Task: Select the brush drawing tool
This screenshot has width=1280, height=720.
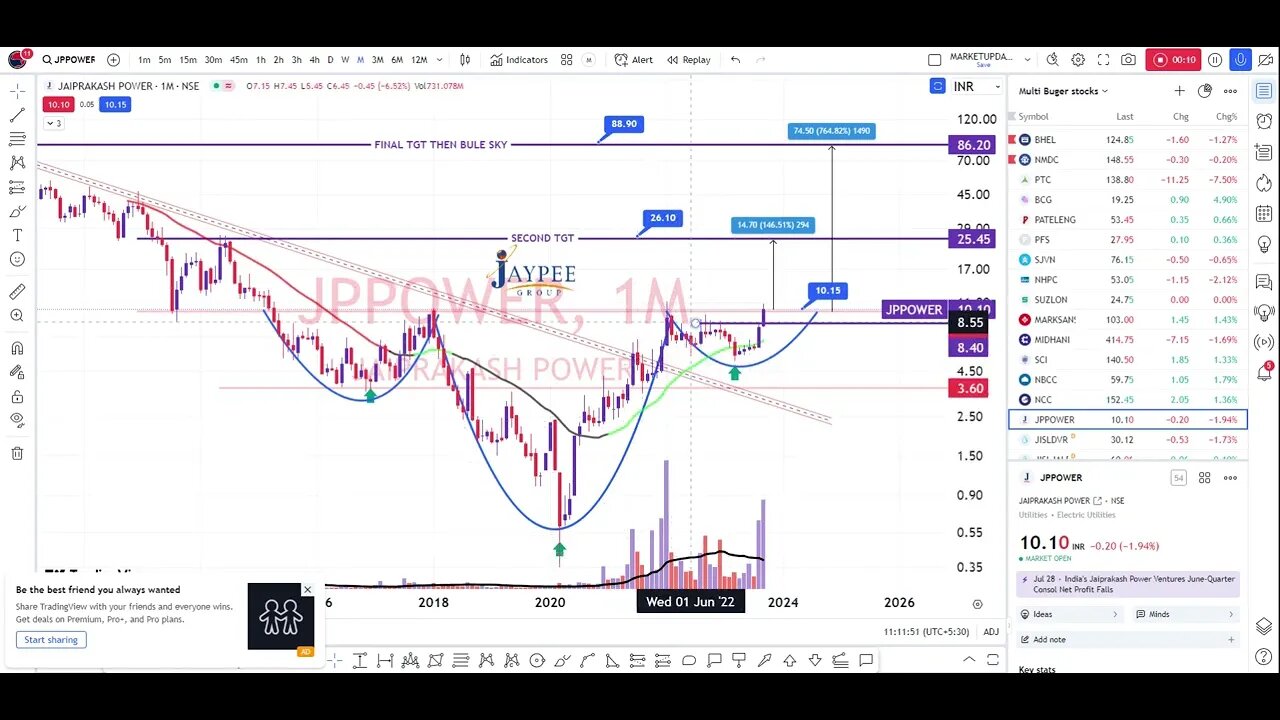Action: tap(17, 211)
